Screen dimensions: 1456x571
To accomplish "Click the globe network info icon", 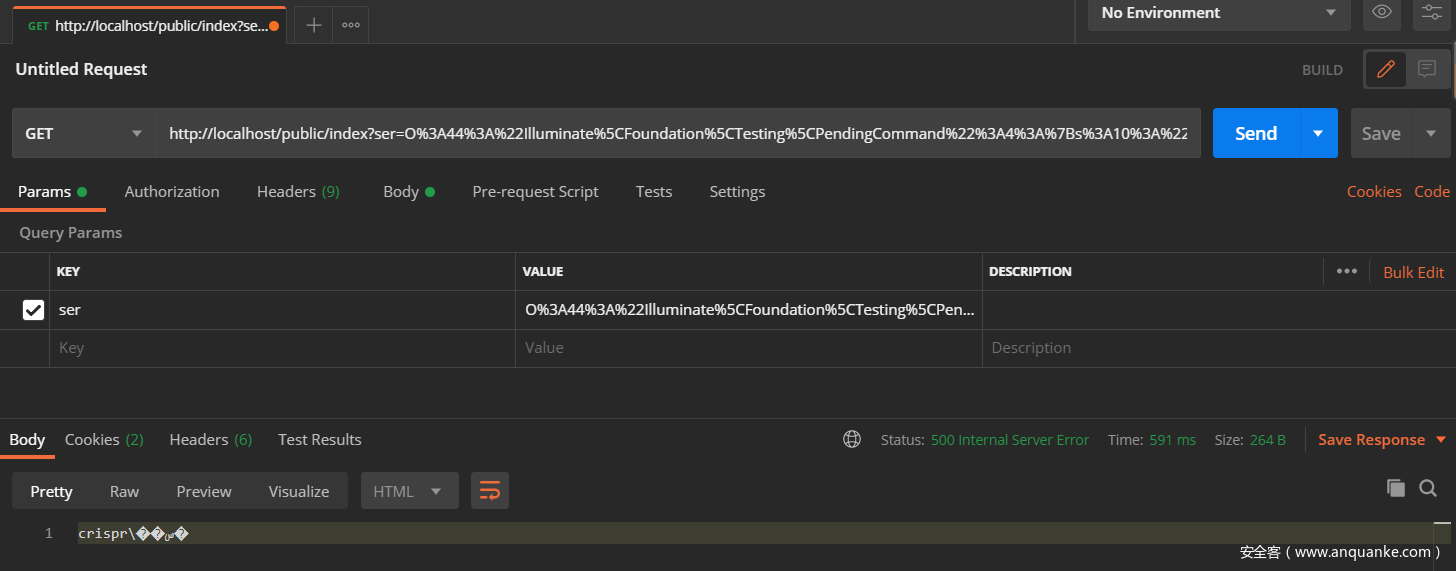I will (852, 440).
